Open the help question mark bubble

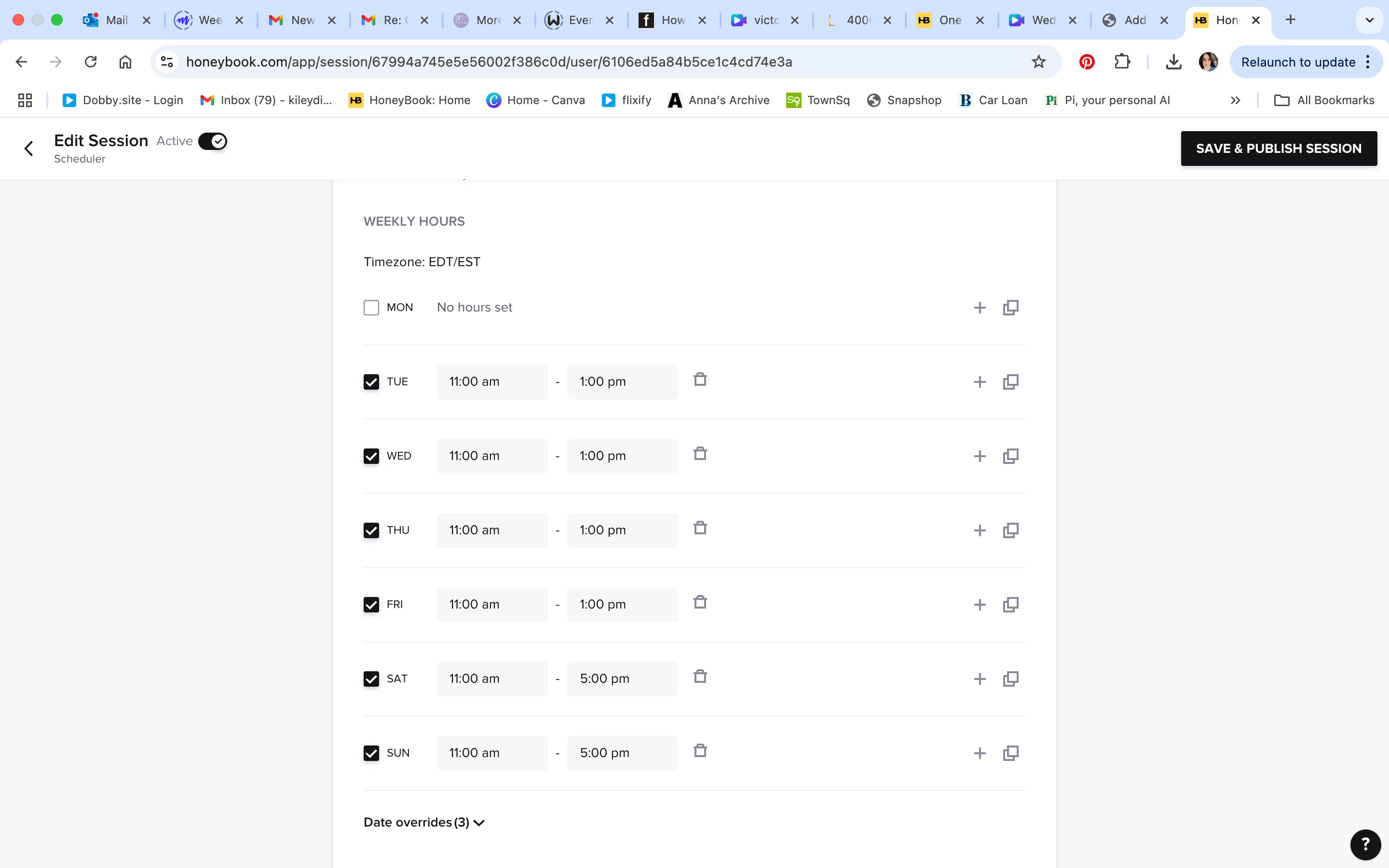(x=1365, y=844)
